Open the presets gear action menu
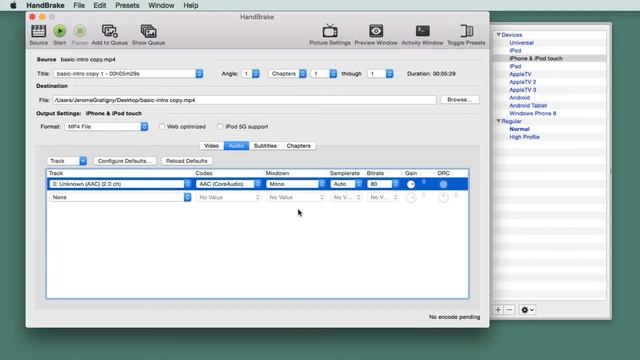Image resolution: width=640 pixels, height=360 pixels. (527, 310)
